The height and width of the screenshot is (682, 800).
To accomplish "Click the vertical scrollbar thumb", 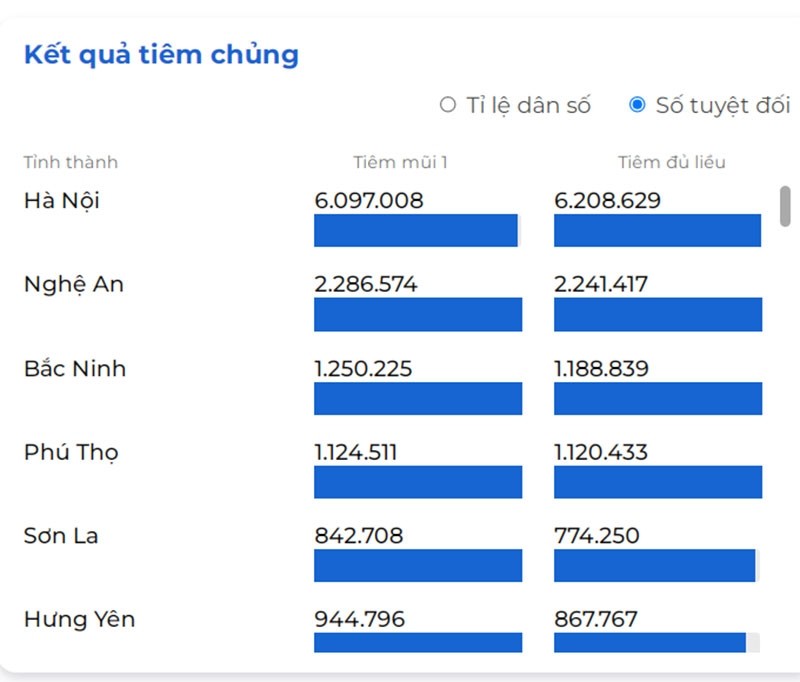I will [x=785, y=206].
